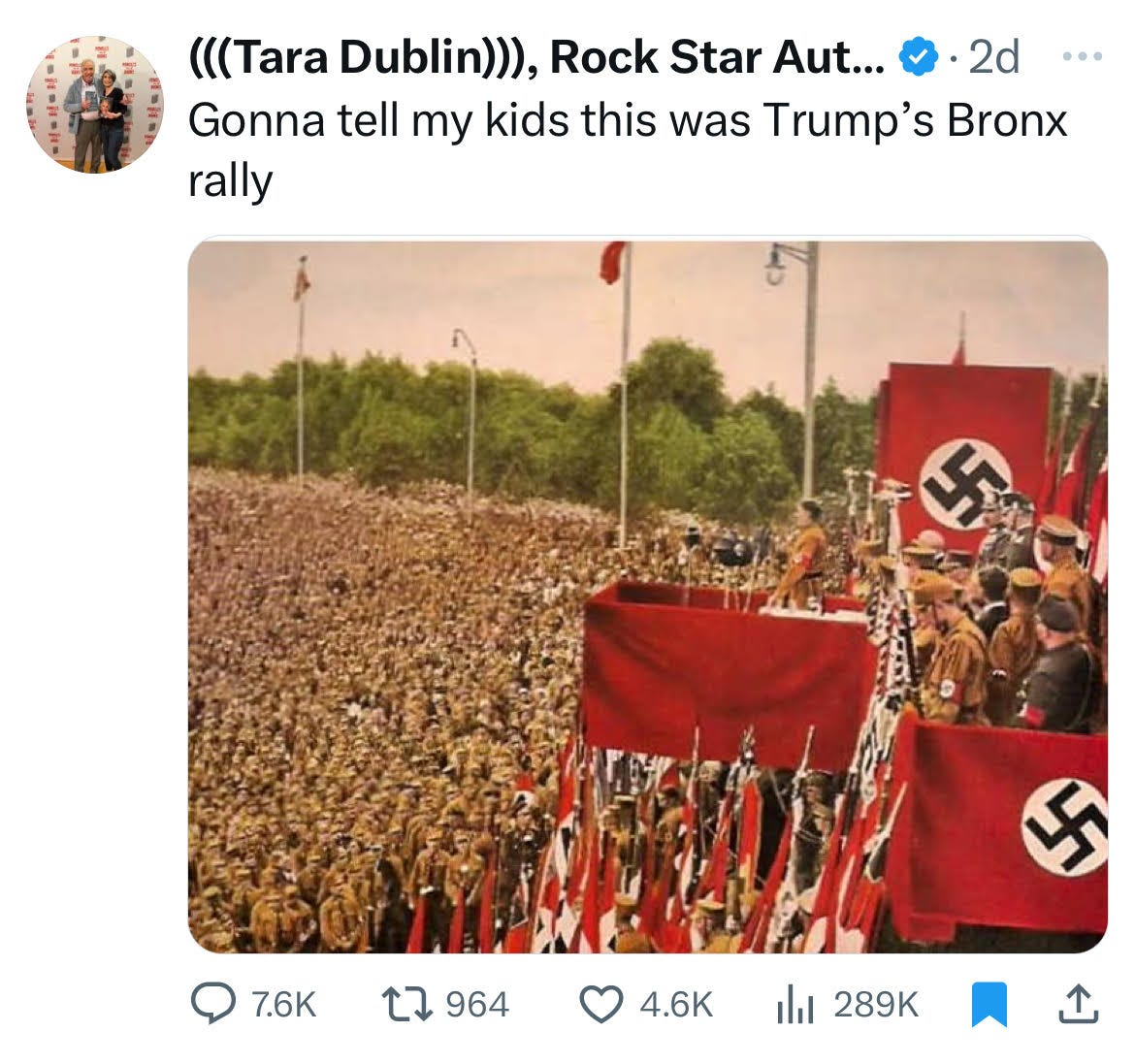Viewport: 1135px width, 1064px height.
Task: Click the tweet text about Bronx rally
Action: [628, 149]
